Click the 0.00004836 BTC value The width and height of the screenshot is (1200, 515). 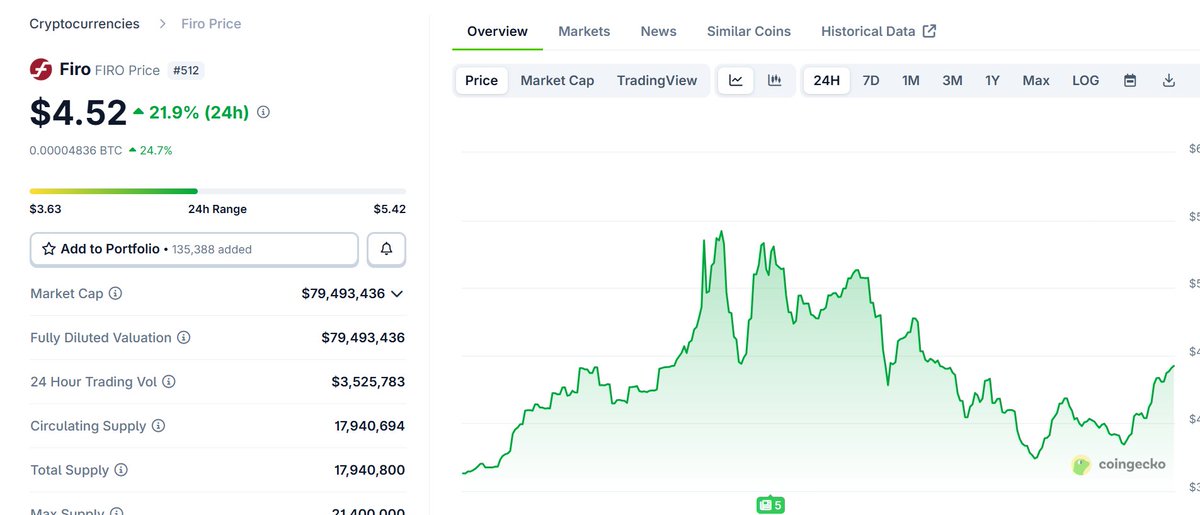click(76, 150)
